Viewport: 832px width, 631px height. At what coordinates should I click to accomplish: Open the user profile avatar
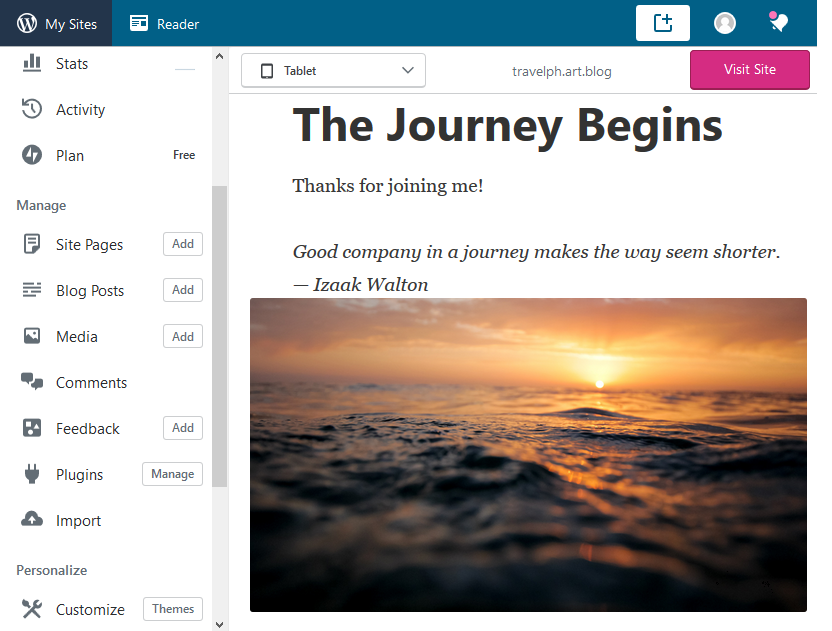(x=725, y=23)
